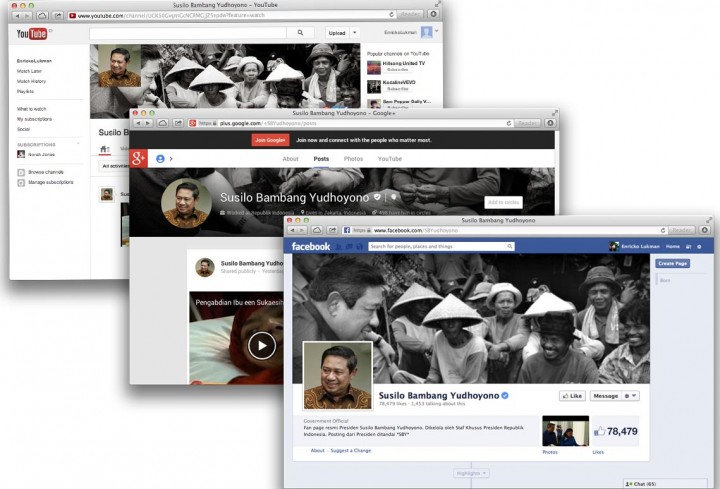Viewport: 720px width, 489px height.
Task: Click Home link in Facebook top bar
Action: pyautogui.click(x=673, y=247)
